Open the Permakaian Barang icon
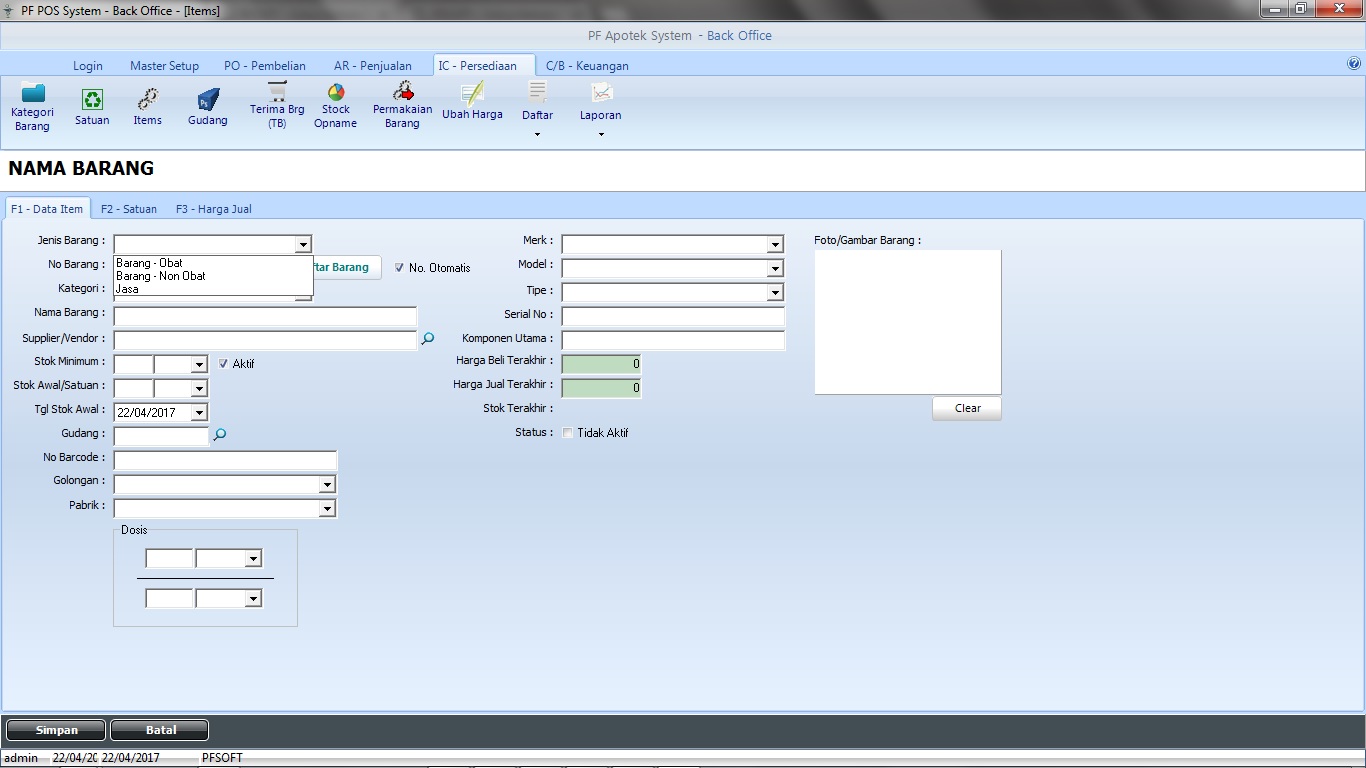Viewport: 1366px width, 768px height. pyautogui.click(x=402, y=104)
